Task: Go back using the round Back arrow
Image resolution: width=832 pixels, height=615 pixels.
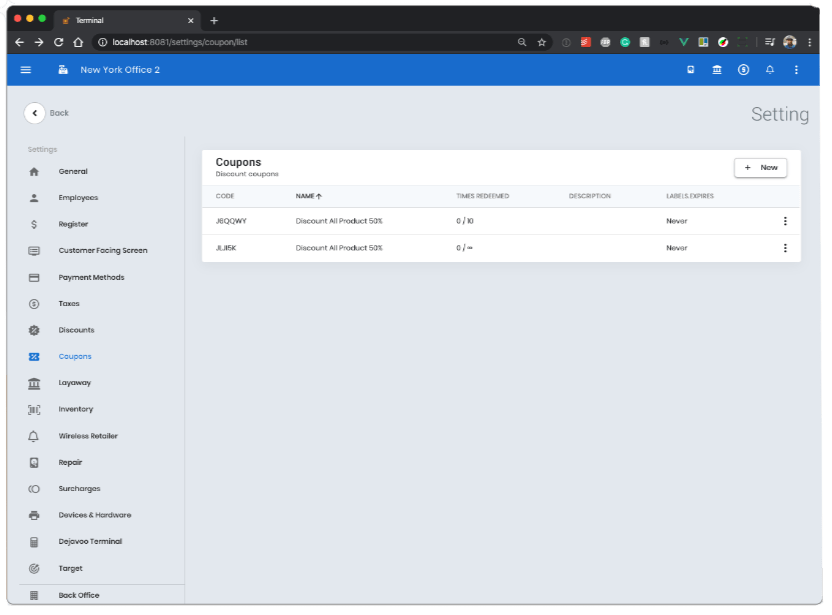Action: (x=34, y=113)
